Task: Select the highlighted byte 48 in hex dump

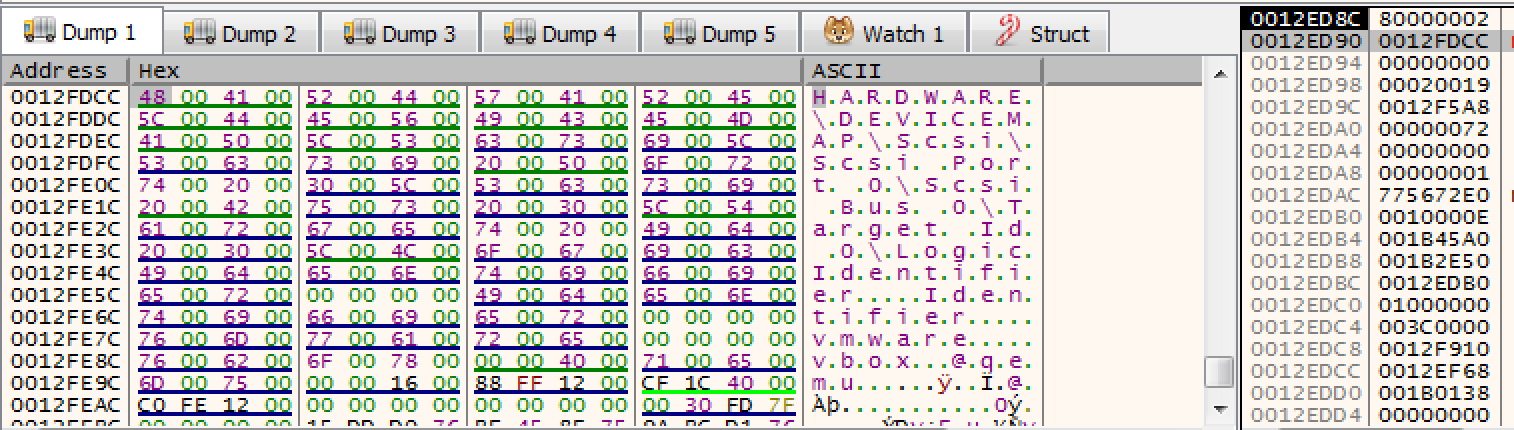Action: click(x=152, y=97)
